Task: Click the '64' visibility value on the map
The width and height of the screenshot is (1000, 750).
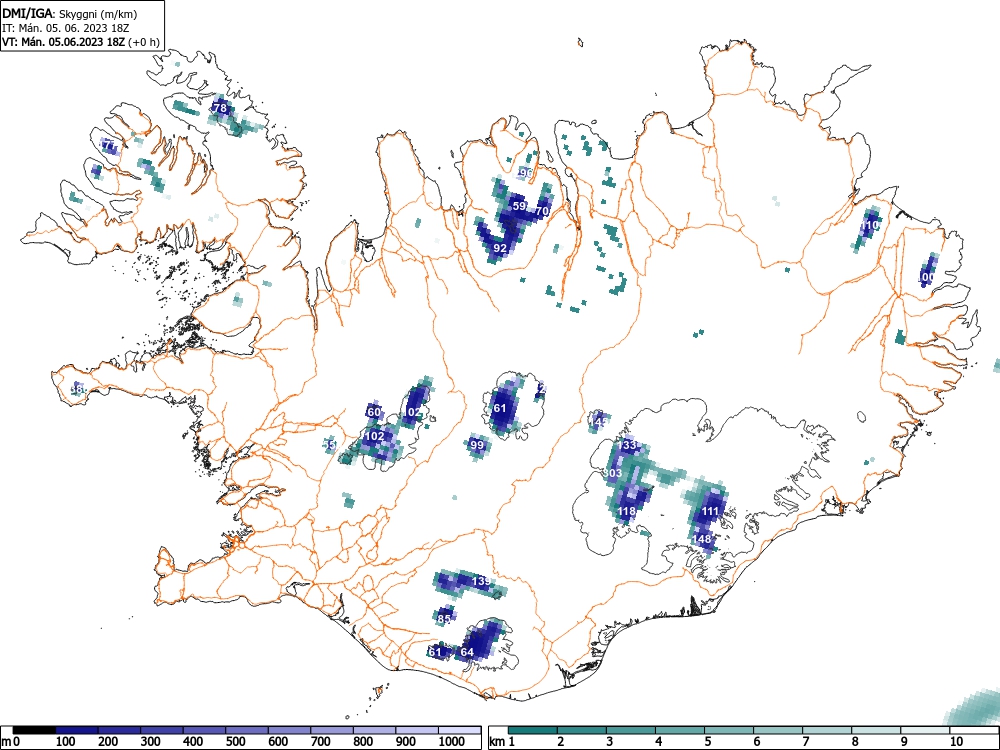Action: (467, 652)
